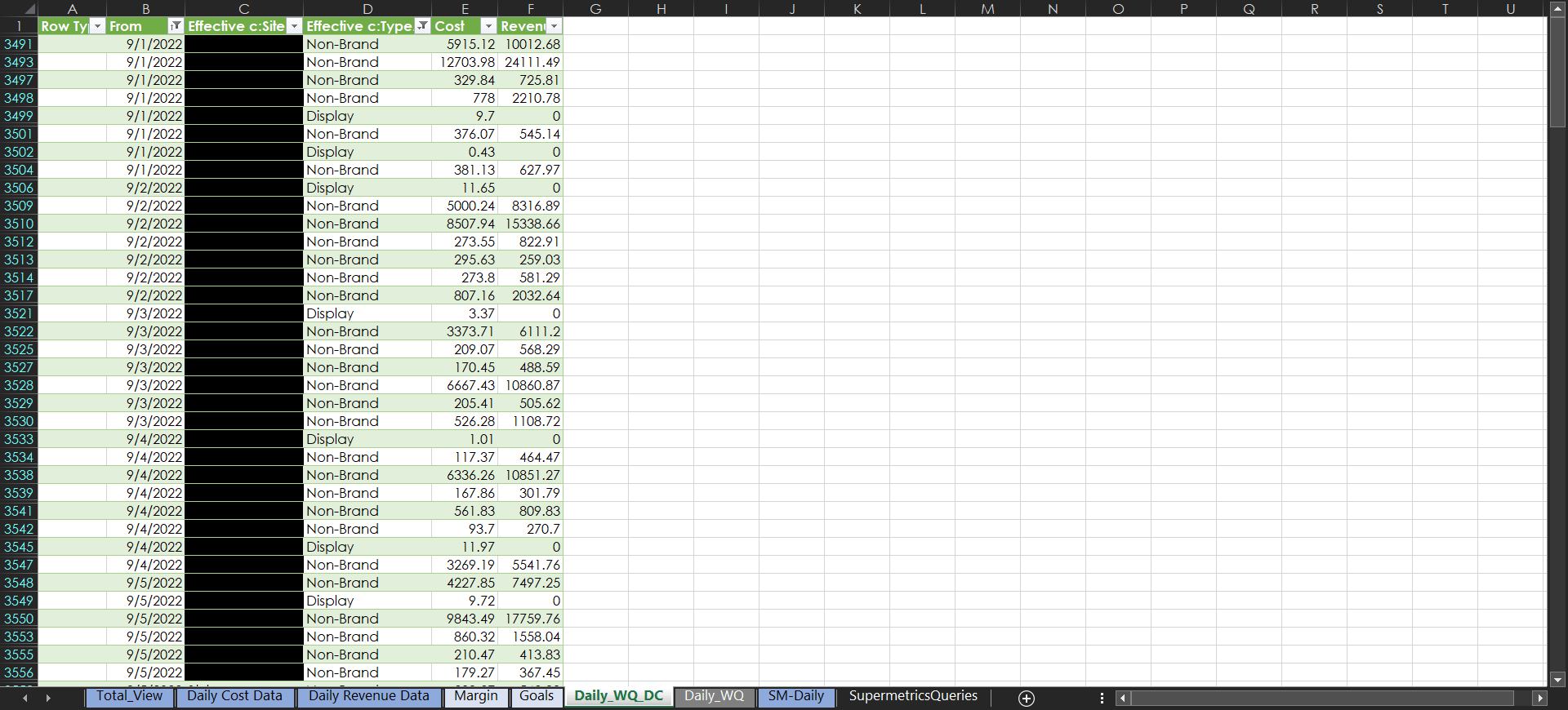Click cost cell 179.27

pyautogui.click(x=465, y=672)
